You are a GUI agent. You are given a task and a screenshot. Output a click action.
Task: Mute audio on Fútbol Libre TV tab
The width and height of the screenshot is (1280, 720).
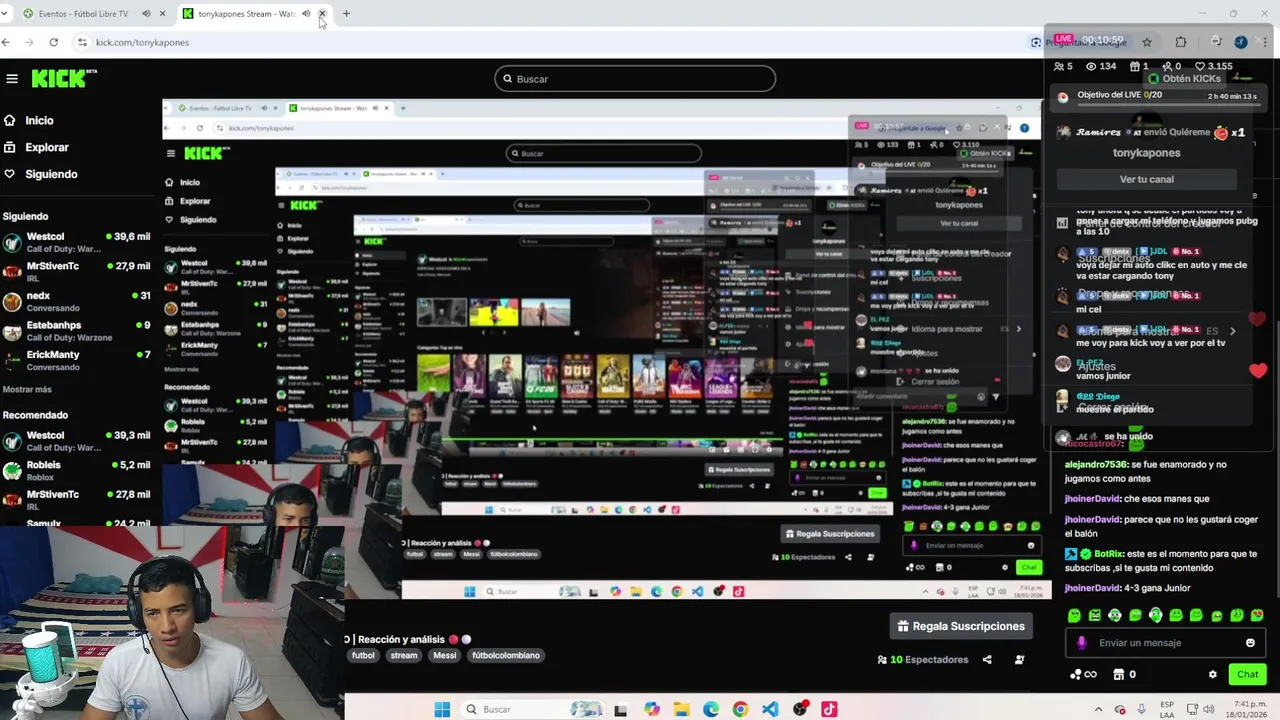pos(146,14)
